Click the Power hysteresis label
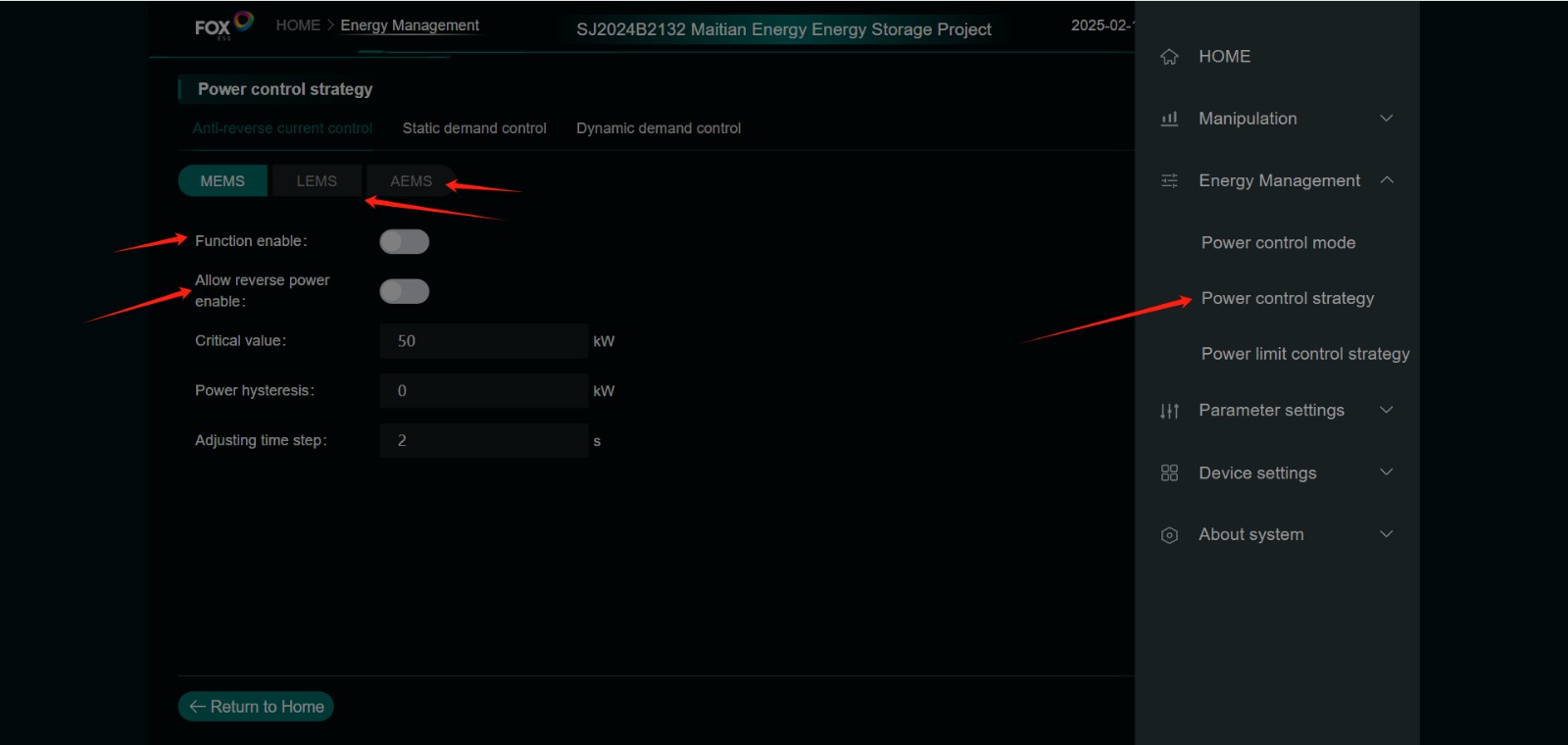This screenshot has height=745, width=1568. click(x=255, y=390)
